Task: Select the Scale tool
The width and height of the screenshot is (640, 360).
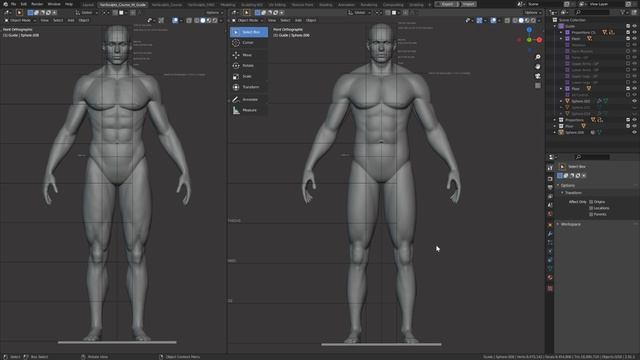Action: pyautogui.click(x=249, y=76)
